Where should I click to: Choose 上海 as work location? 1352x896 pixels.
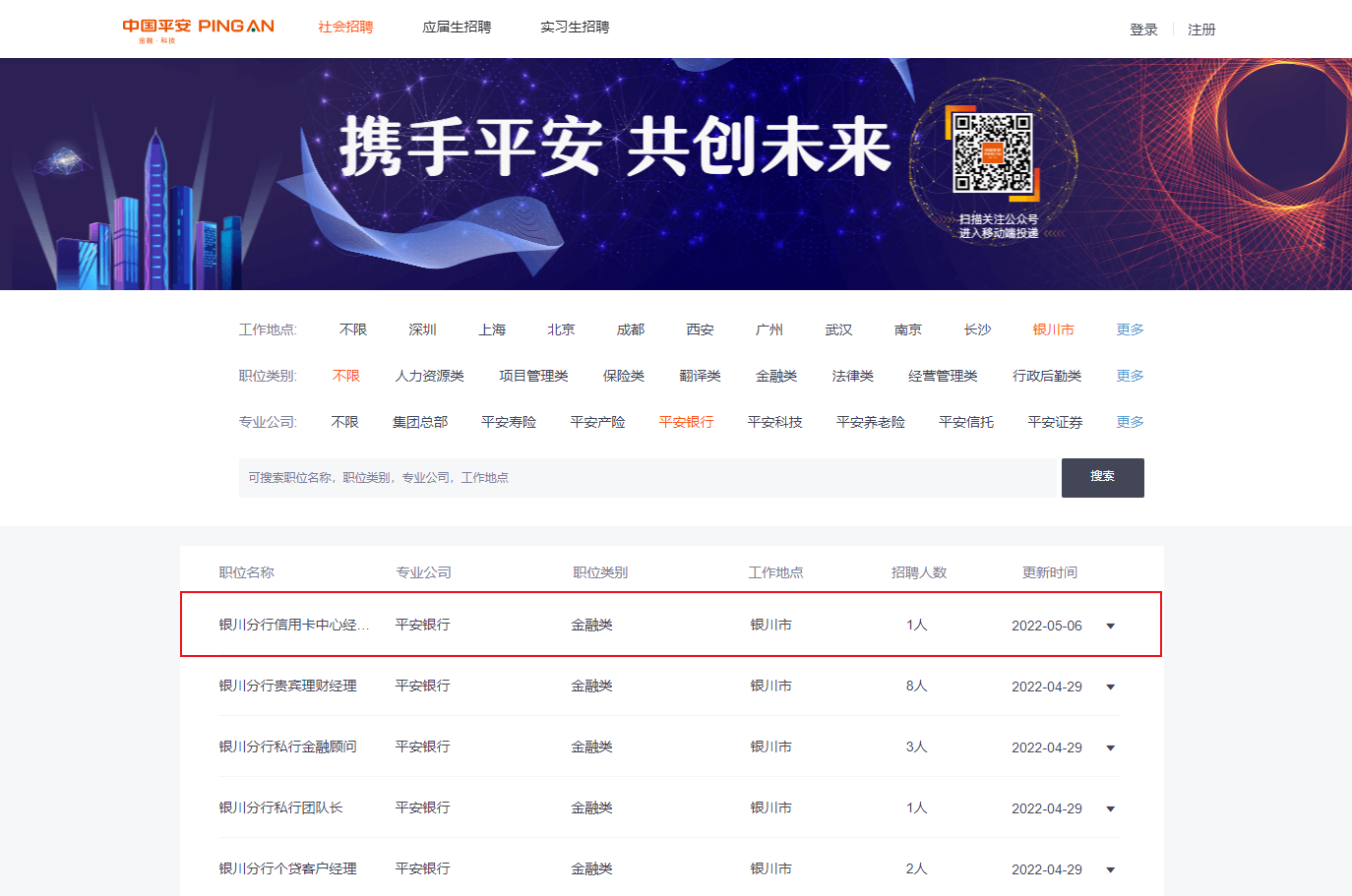pyautogui.click(x=492, y=329)
